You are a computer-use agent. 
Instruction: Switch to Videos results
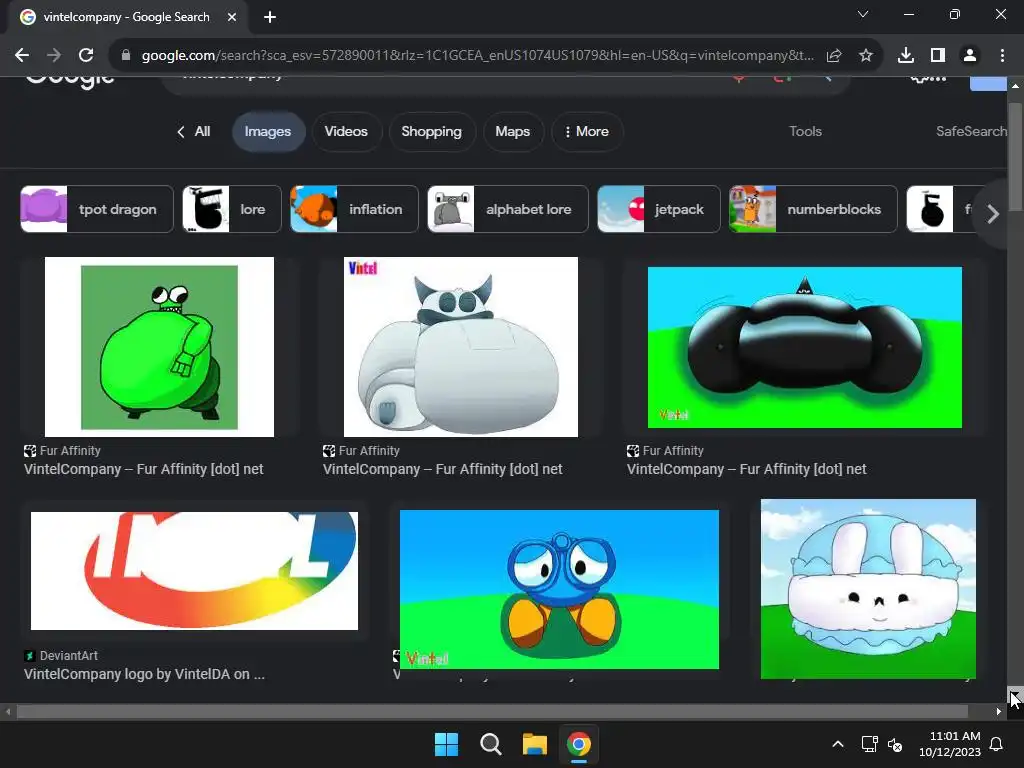point(346,131)
